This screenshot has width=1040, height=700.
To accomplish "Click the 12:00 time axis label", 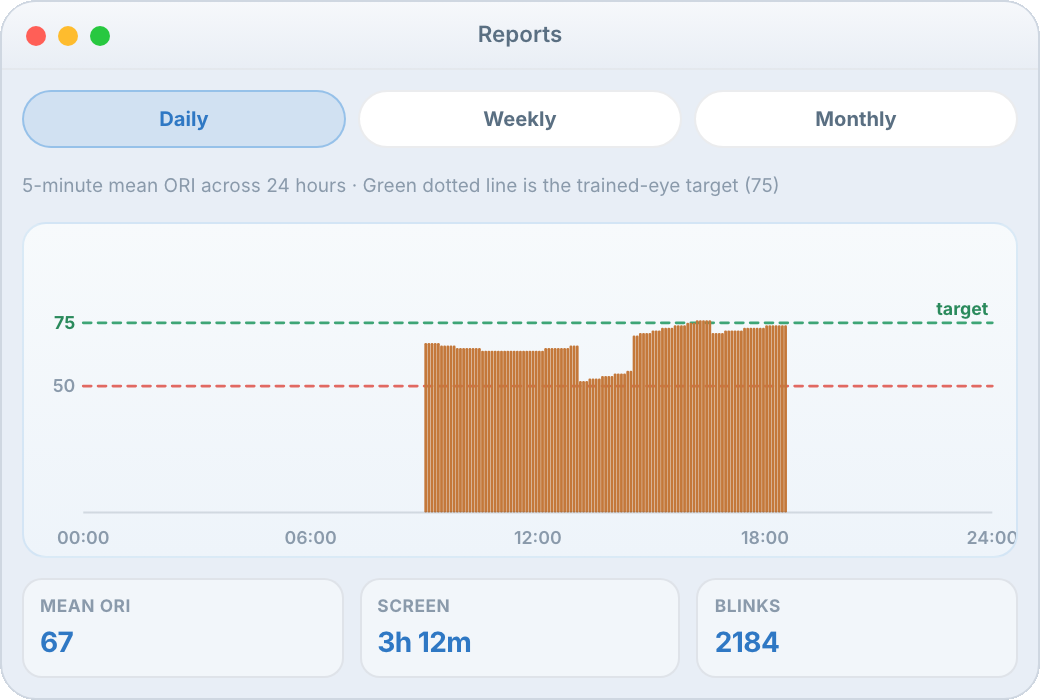I will (x=537, y=537).
